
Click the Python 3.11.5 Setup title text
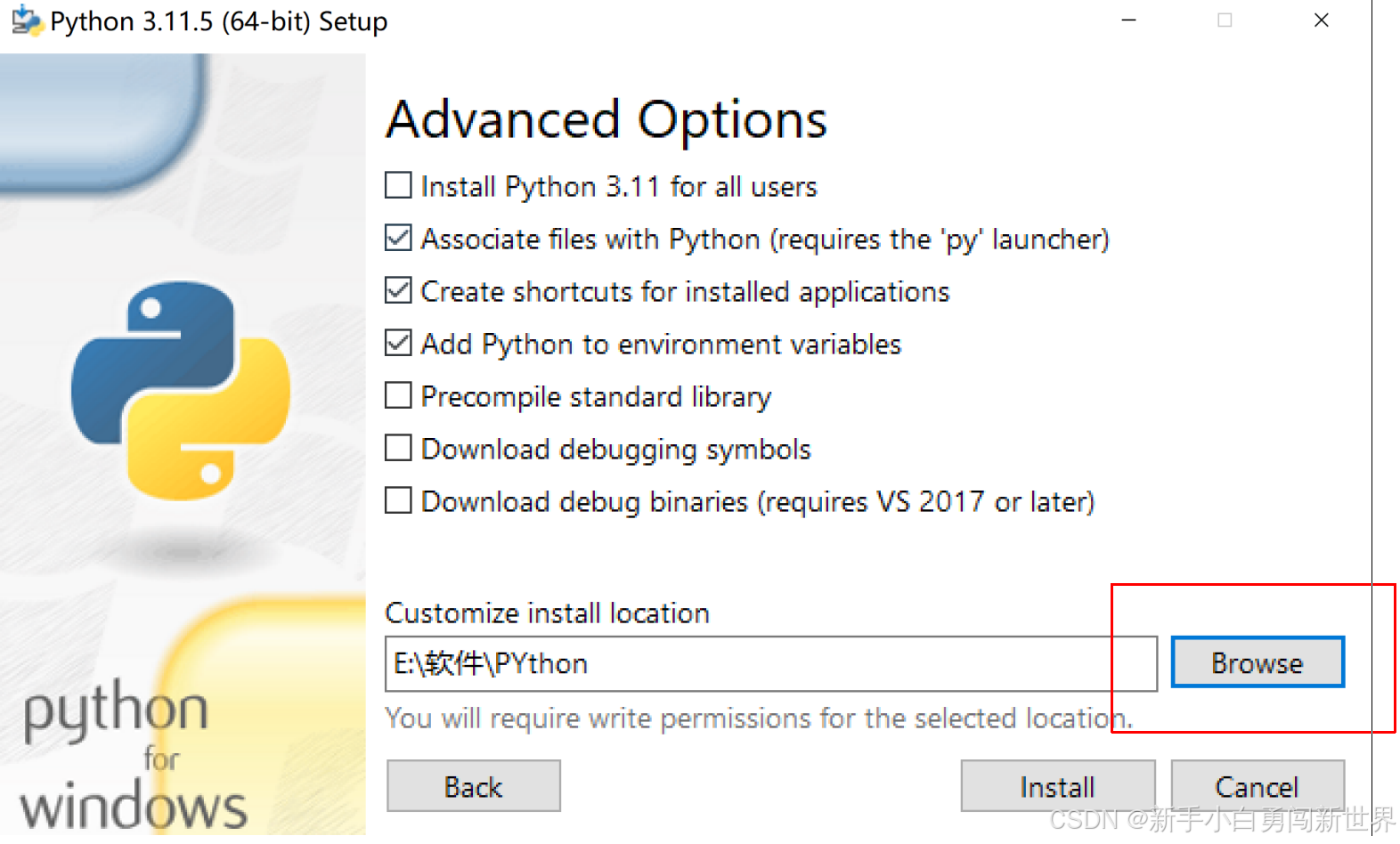pos(218,21)
